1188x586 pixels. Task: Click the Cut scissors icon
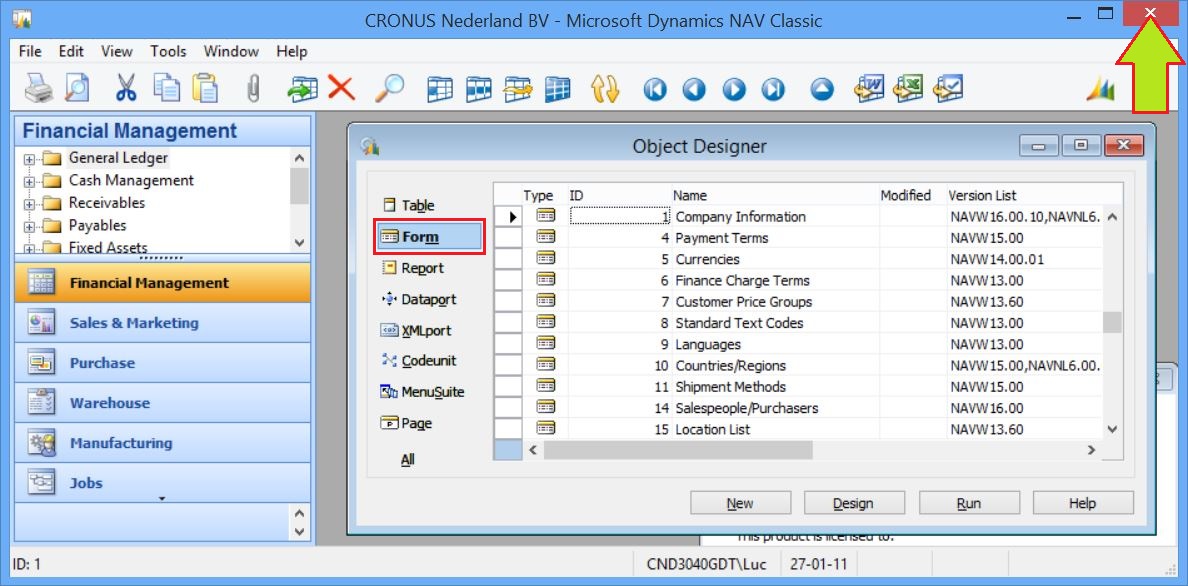[126, 89]
